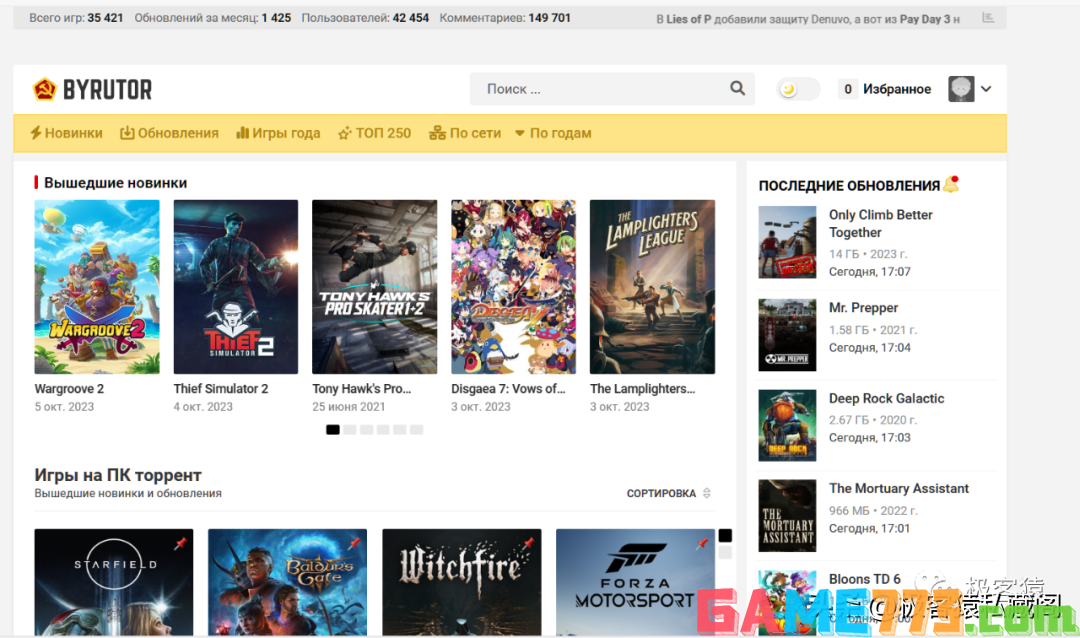Image resolution: width=1080 pixels, height=638 pixels.
Task: Expand the profile dropdown chevron
Action: click(x=986, y=89)
